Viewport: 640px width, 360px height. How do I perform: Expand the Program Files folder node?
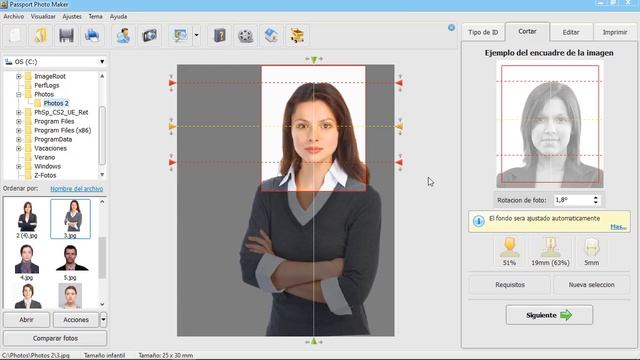click(x=18, y=121)
